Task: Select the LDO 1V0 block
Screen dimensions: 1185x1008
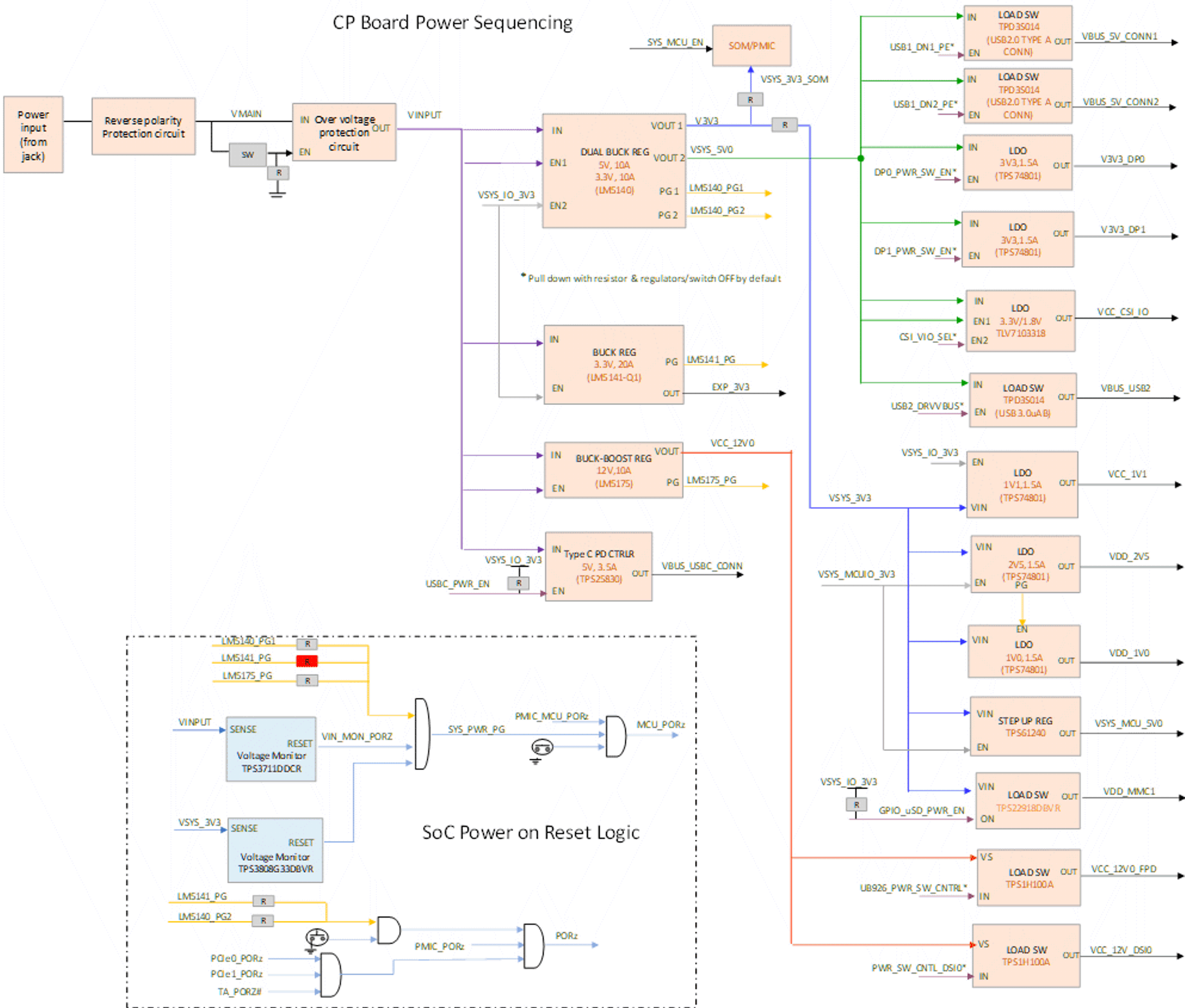Action: coord(1024,652)
